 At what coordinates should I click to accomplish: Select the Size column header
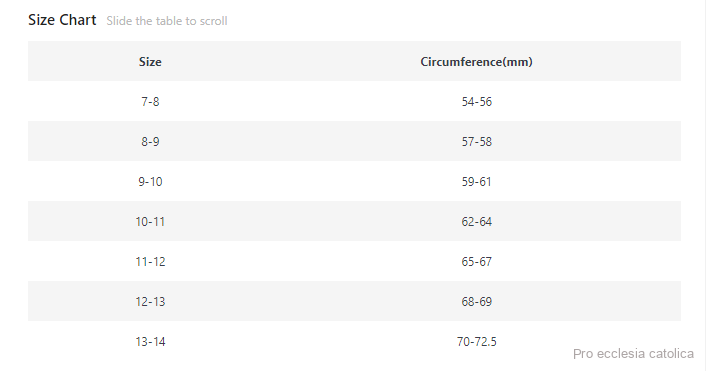pyautogui.click(x=150, y=62)
